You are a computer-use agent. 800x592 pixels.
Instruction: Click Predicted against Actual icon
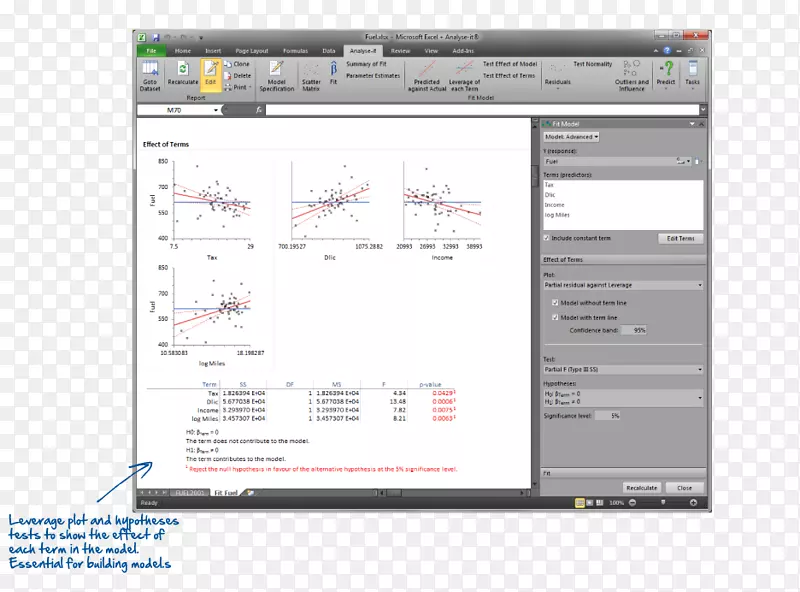pyautogui.click(x=426, y=76)
